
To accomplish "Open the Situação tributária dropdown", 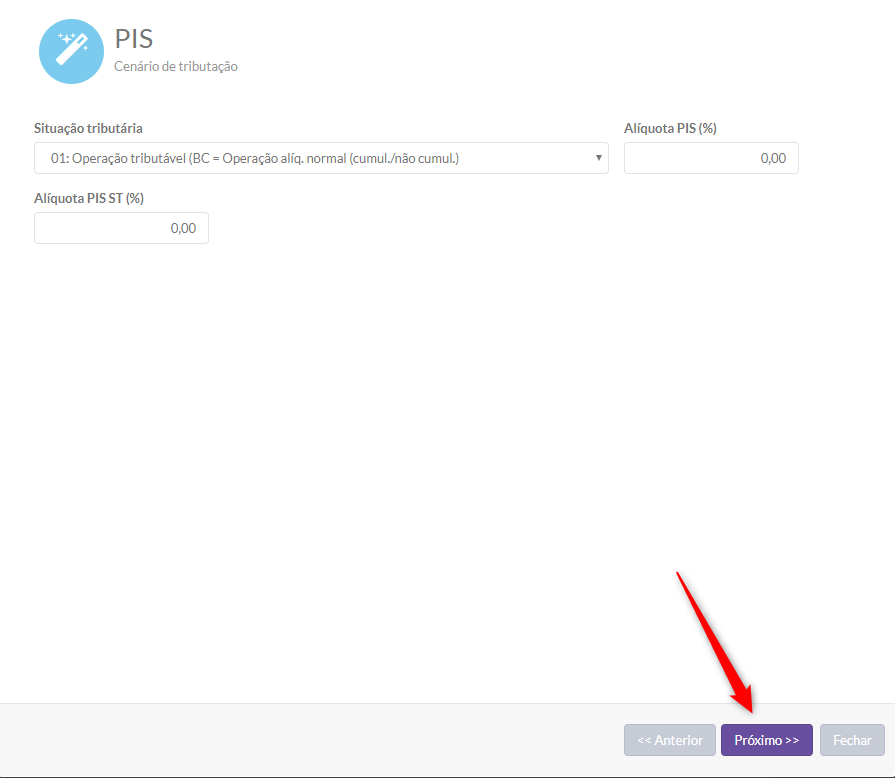I will (321, 158).
